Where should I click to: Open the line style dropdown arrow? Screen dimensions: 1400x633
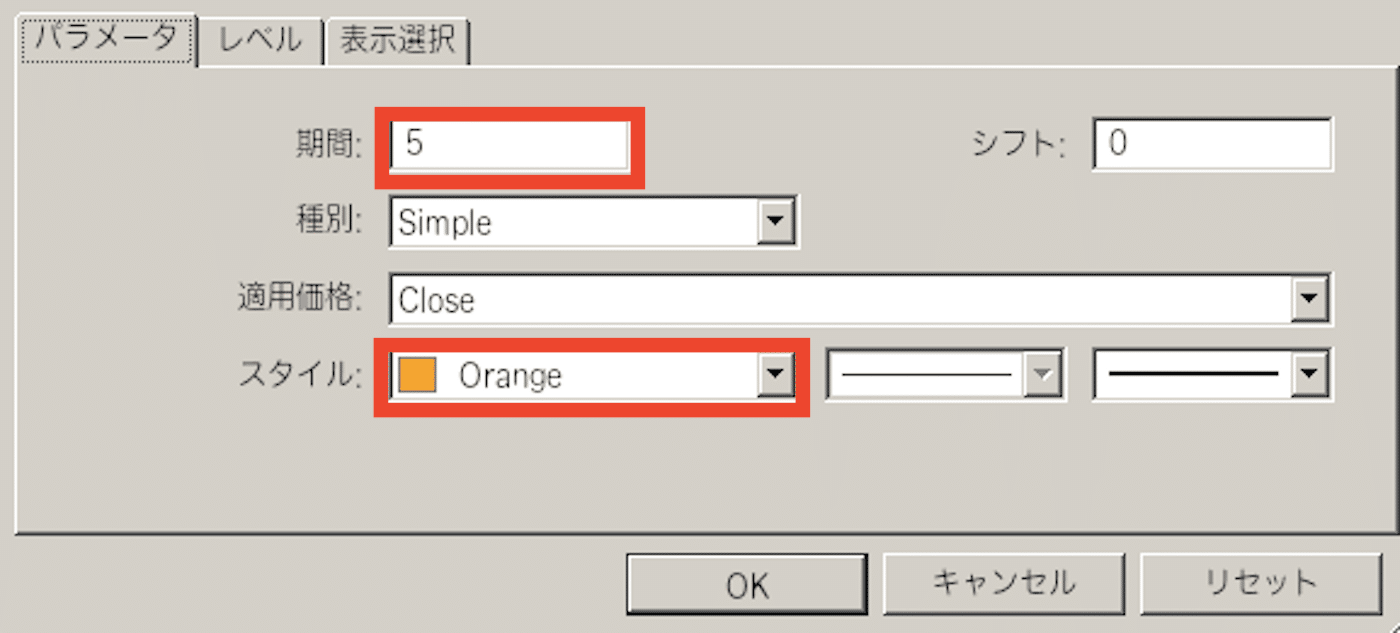1041,376
